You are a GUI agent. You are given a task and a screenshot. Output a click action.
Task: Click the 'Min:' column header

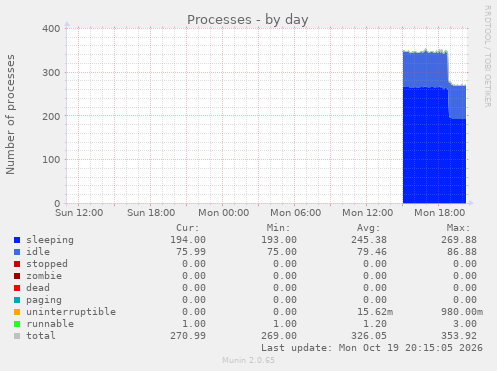tap(278, 228)
